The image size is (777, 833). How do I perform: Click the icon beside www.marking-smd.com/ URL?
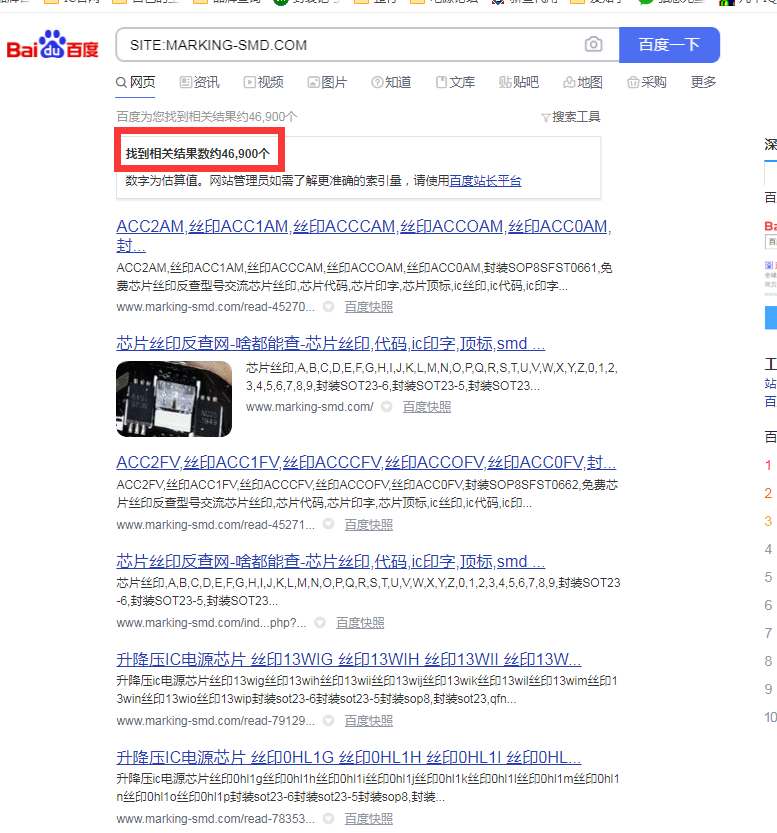click(x=387, y=407)
